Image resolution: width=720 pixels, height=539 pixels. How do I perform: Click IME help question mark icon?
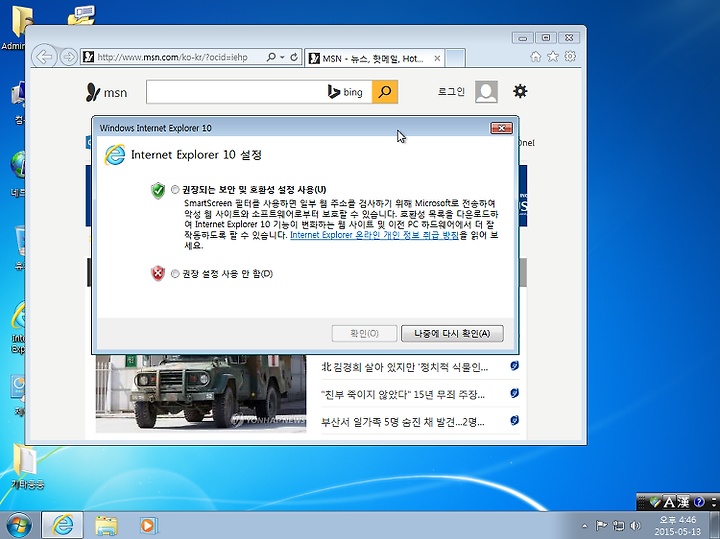pyautogui.click(x=699, y=502)
